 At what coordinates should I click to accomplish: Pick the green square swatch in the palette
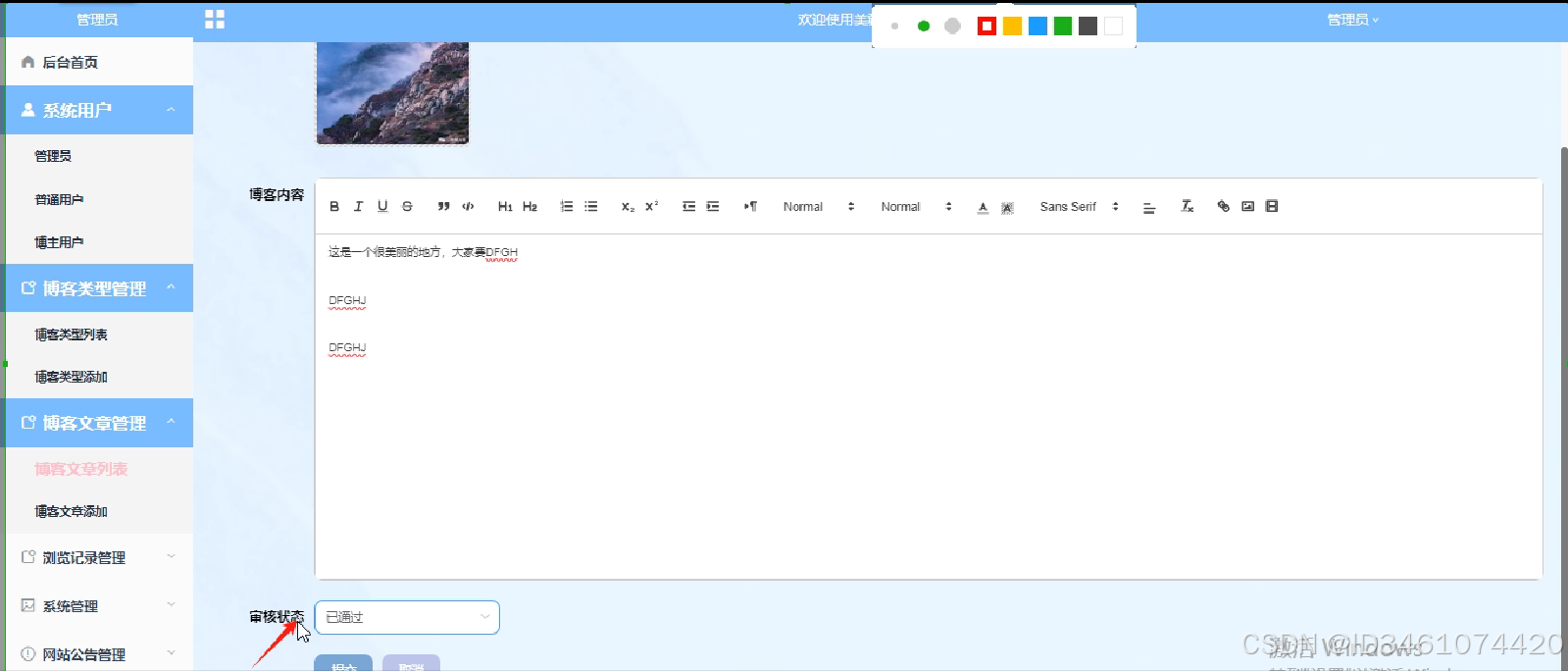click(x=1063, y=26)
